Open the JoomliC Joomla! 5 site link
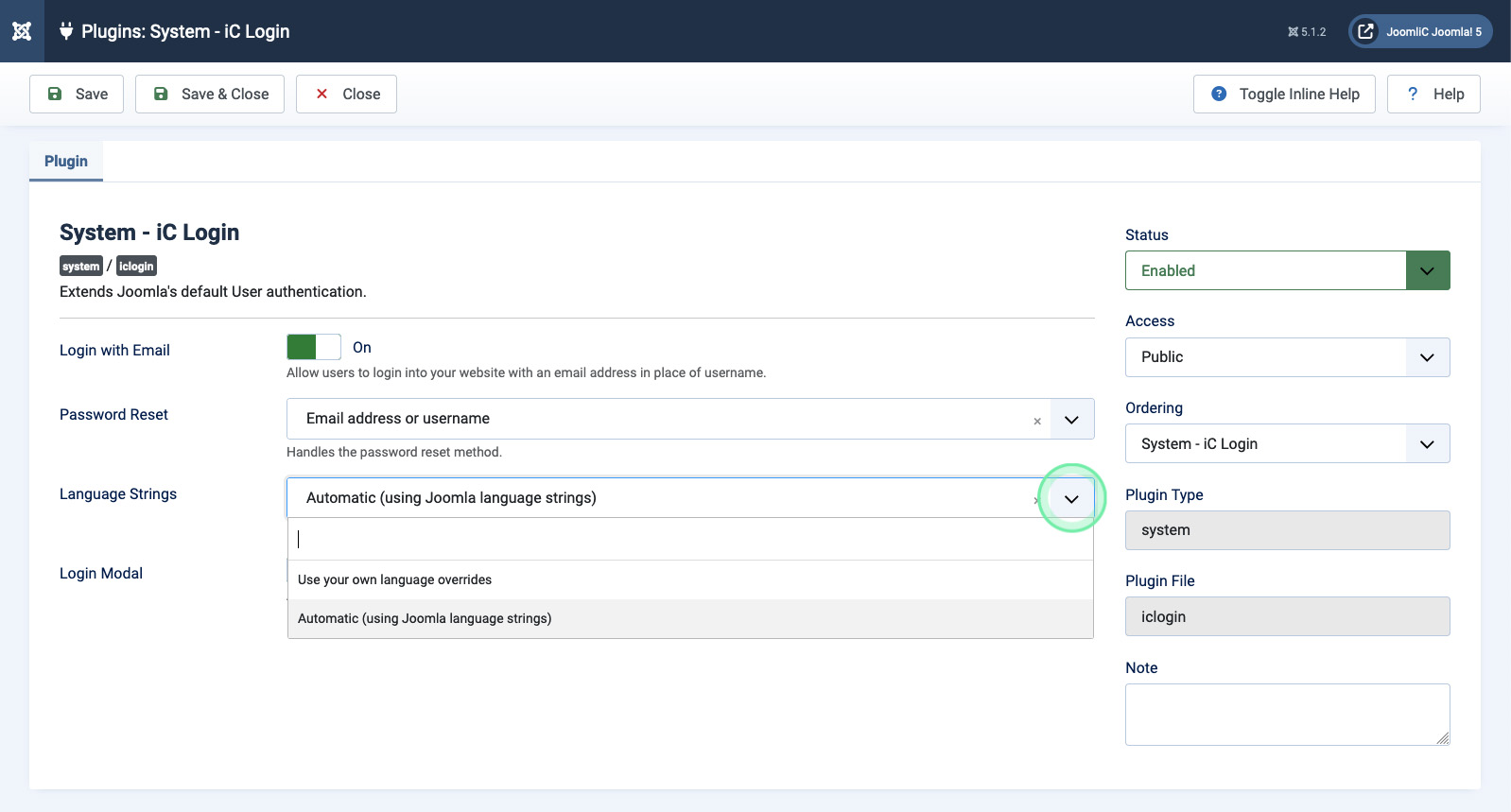The height and width of the screenshot is (812, 1511). [1420, 31]
